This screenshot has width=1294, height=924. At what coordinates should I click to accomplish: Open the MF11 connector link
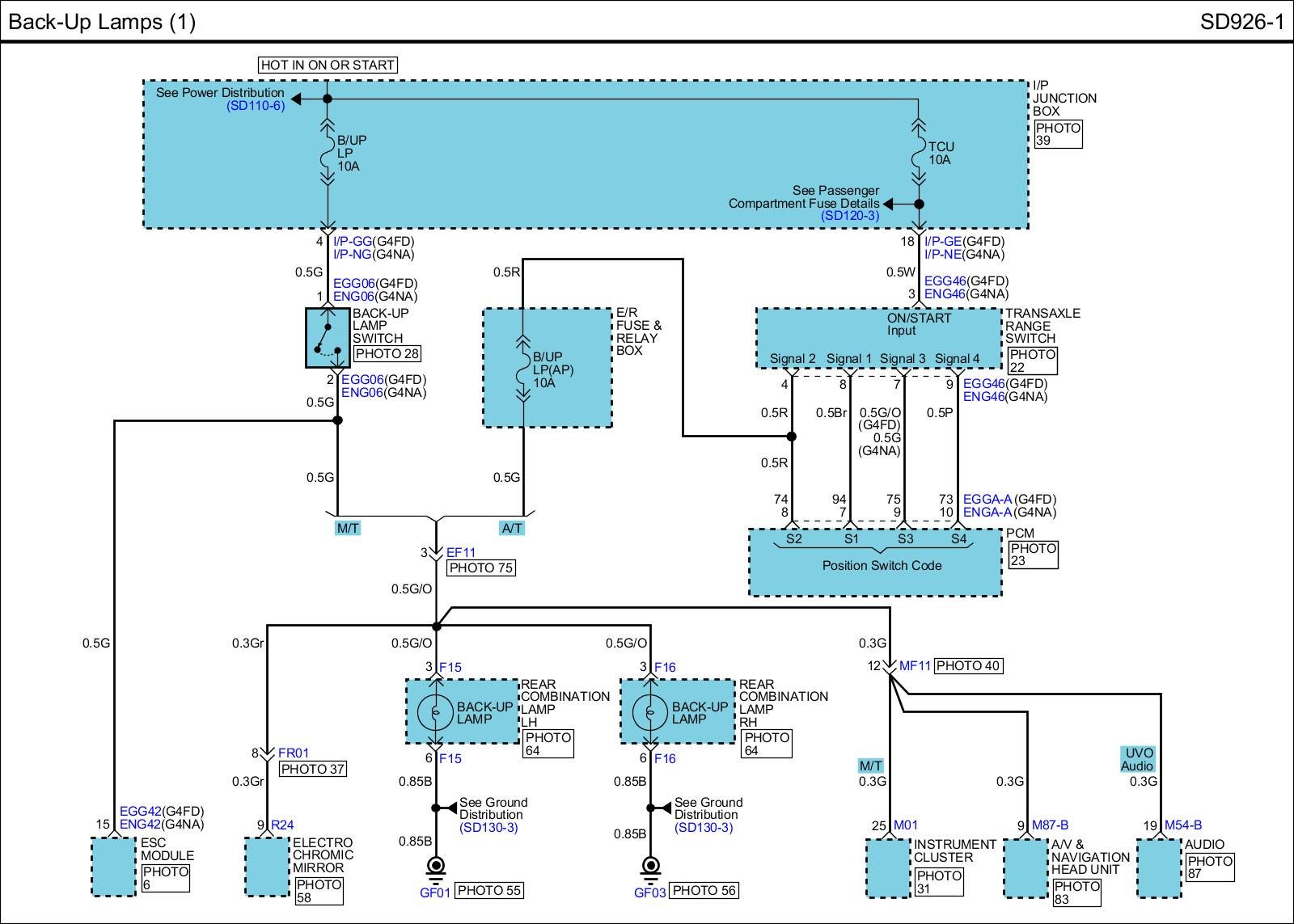point(916,666)
